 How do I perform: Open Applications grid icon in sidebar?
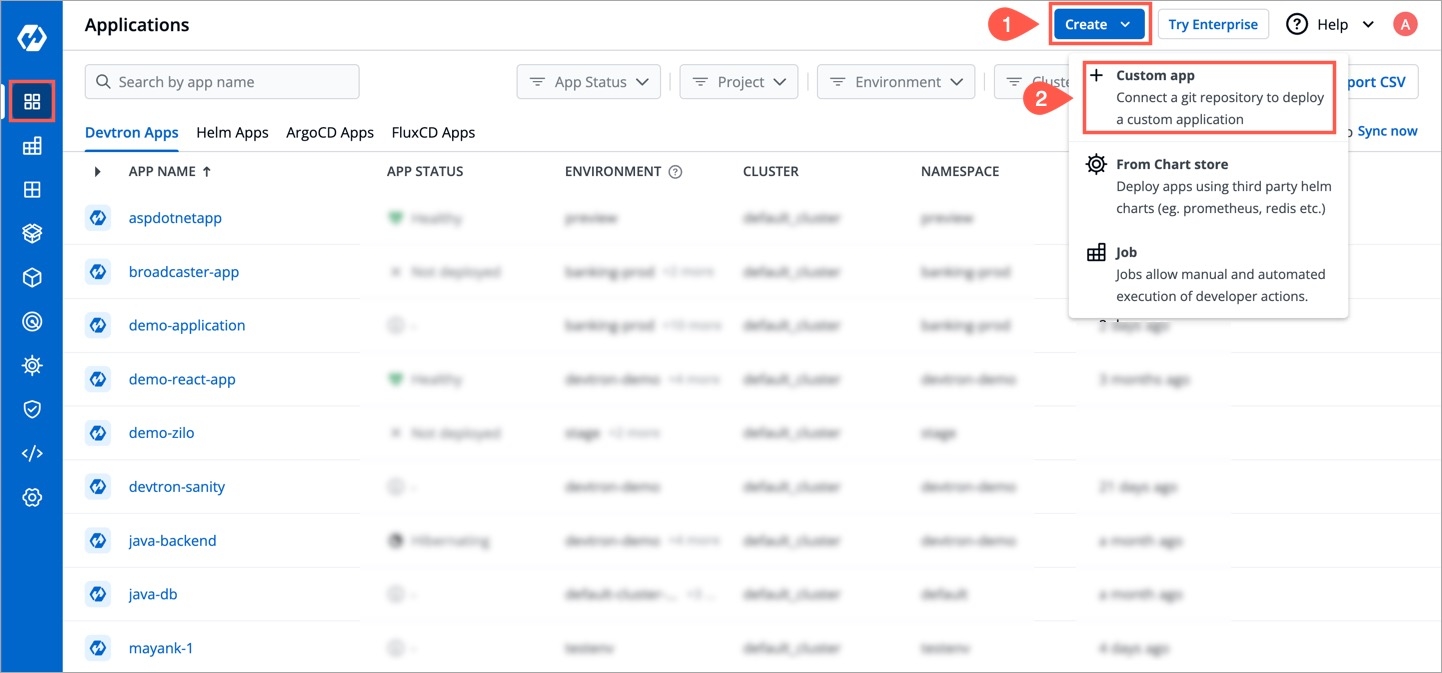(x=32, y=102)
